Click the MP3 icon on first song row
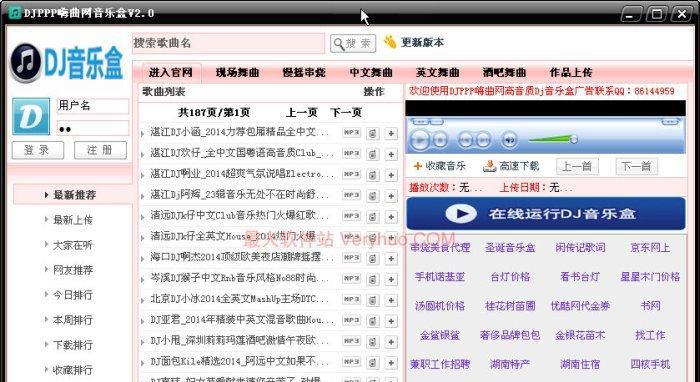The width and height of the screenshot is (700, 382). click(x=351, y=133)
